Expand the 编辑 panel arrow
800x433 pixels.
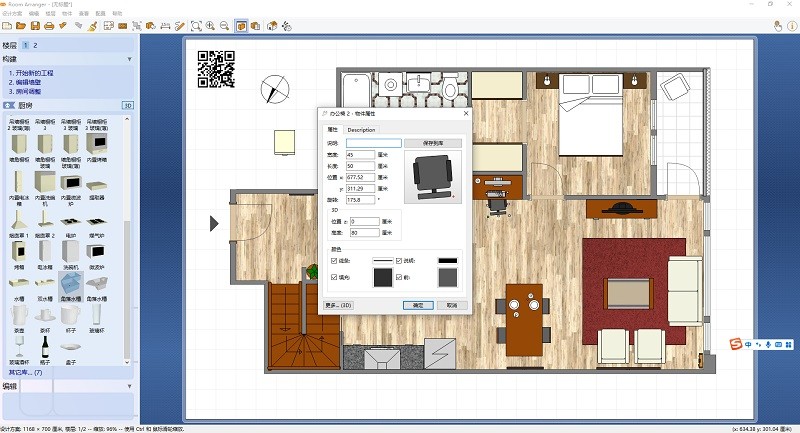tap(129, 385)
